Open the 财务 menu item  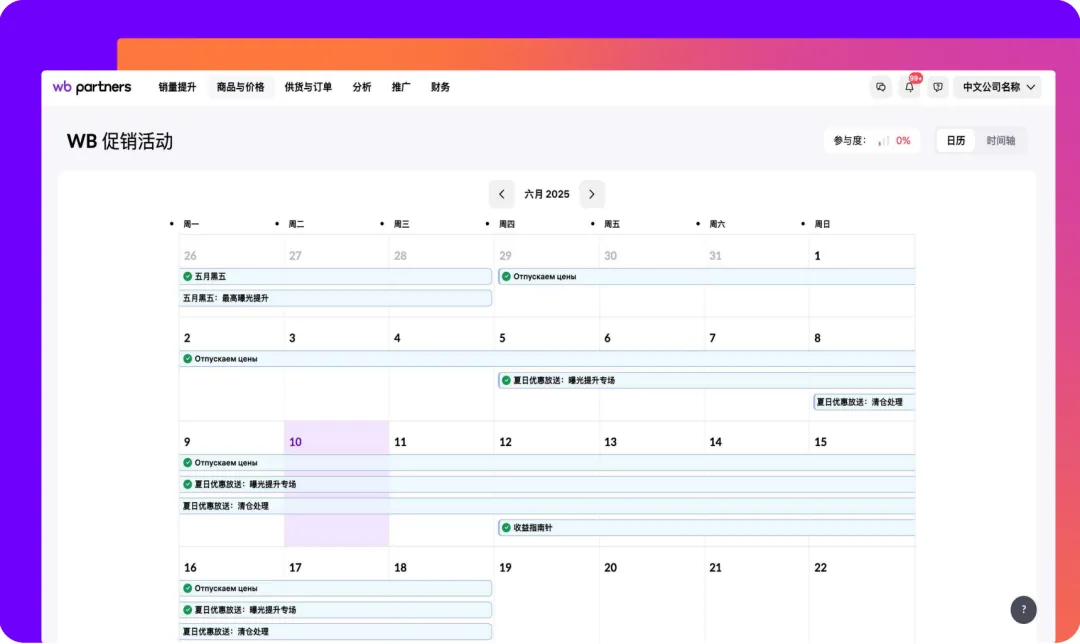(x=440, y=87)
